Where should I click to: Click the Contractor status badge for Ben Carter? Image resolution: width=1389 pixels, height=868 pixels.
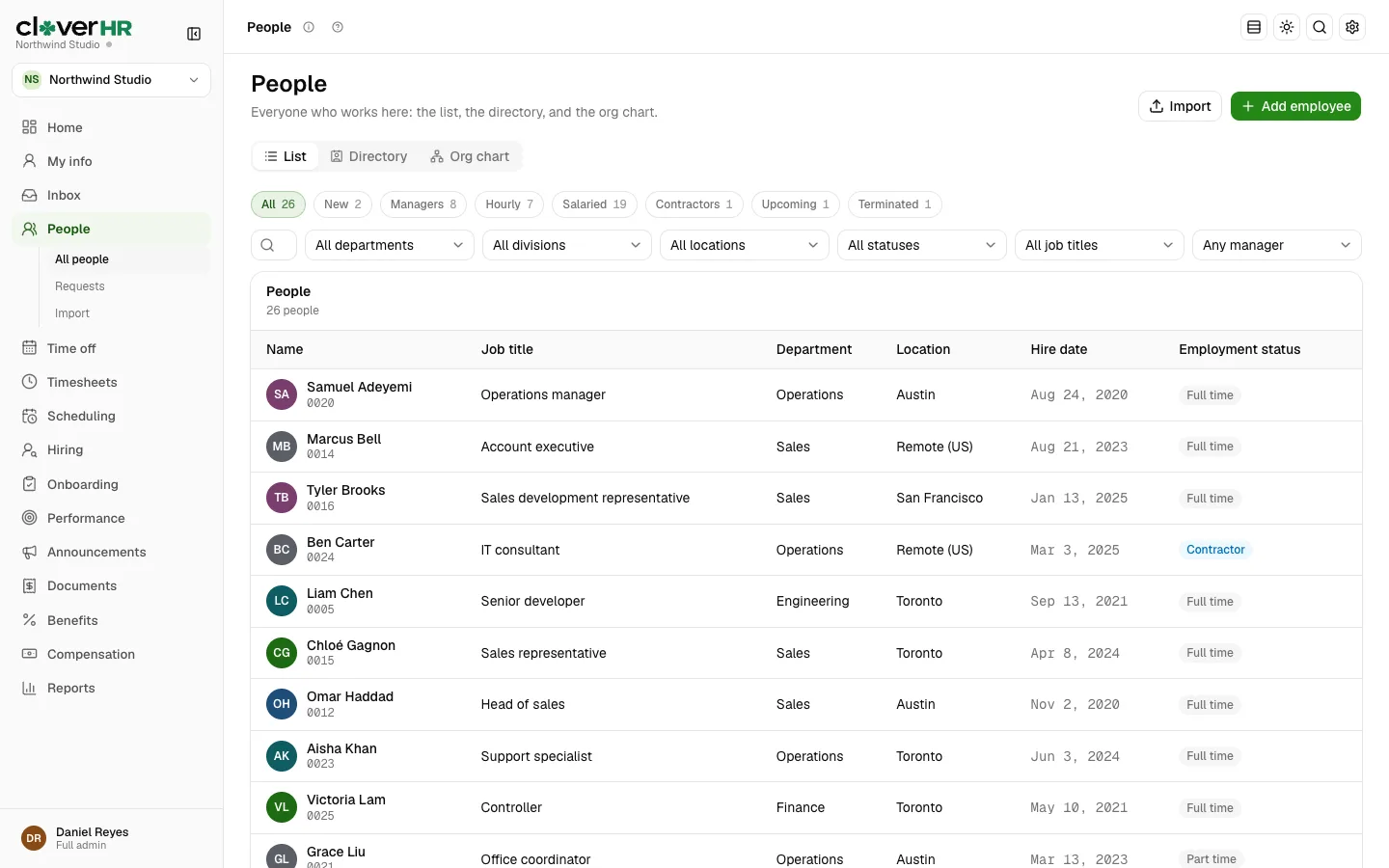(x=1215, y=550)
